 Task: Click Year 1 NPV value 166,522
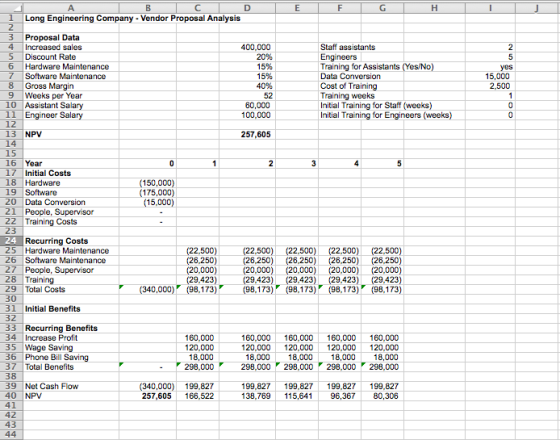[x=199, y=396]
